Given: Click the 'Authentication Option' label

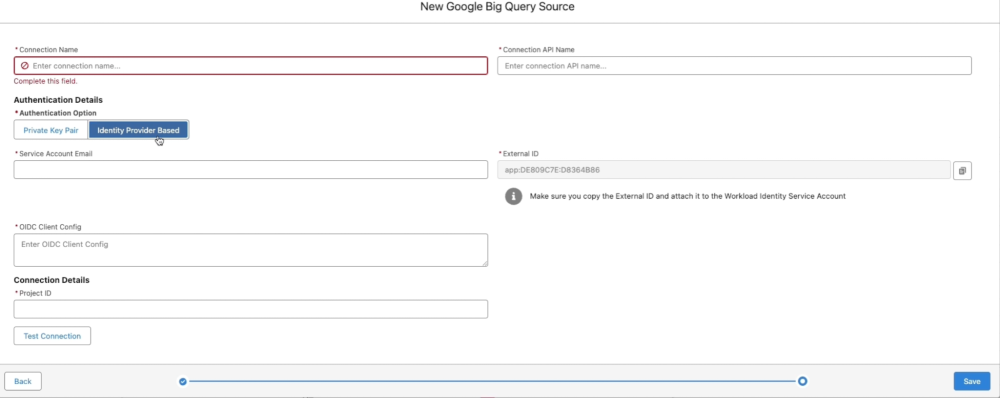Looking at the screenshot, I should pyautogui.click(x=57, y=113).
